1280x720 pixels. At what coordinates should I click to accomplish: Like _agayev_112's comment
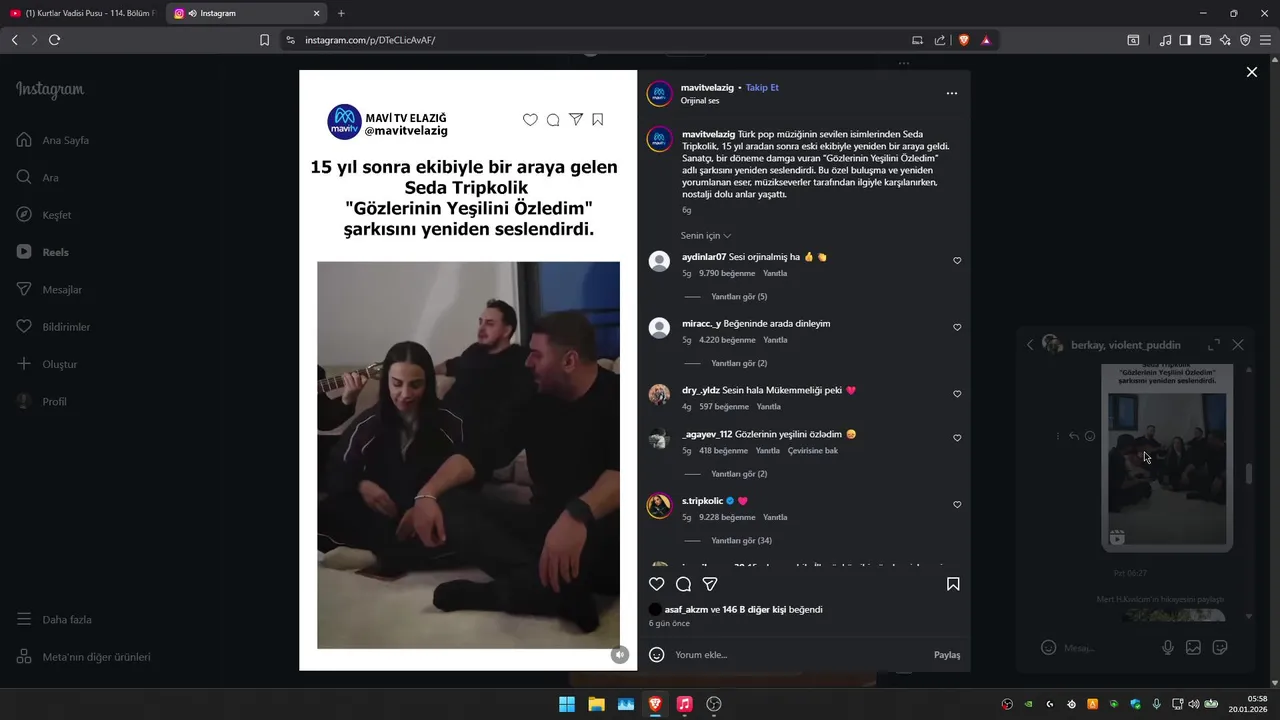[957, 438]
